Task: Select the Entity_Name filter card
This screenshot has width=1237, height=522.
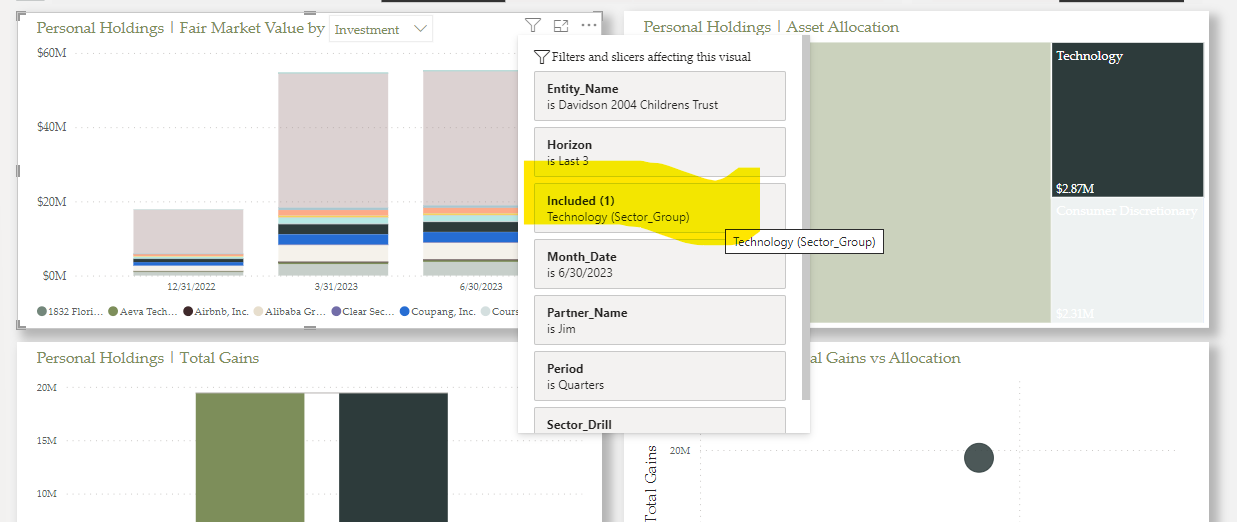Action: (x=660, y=96)
